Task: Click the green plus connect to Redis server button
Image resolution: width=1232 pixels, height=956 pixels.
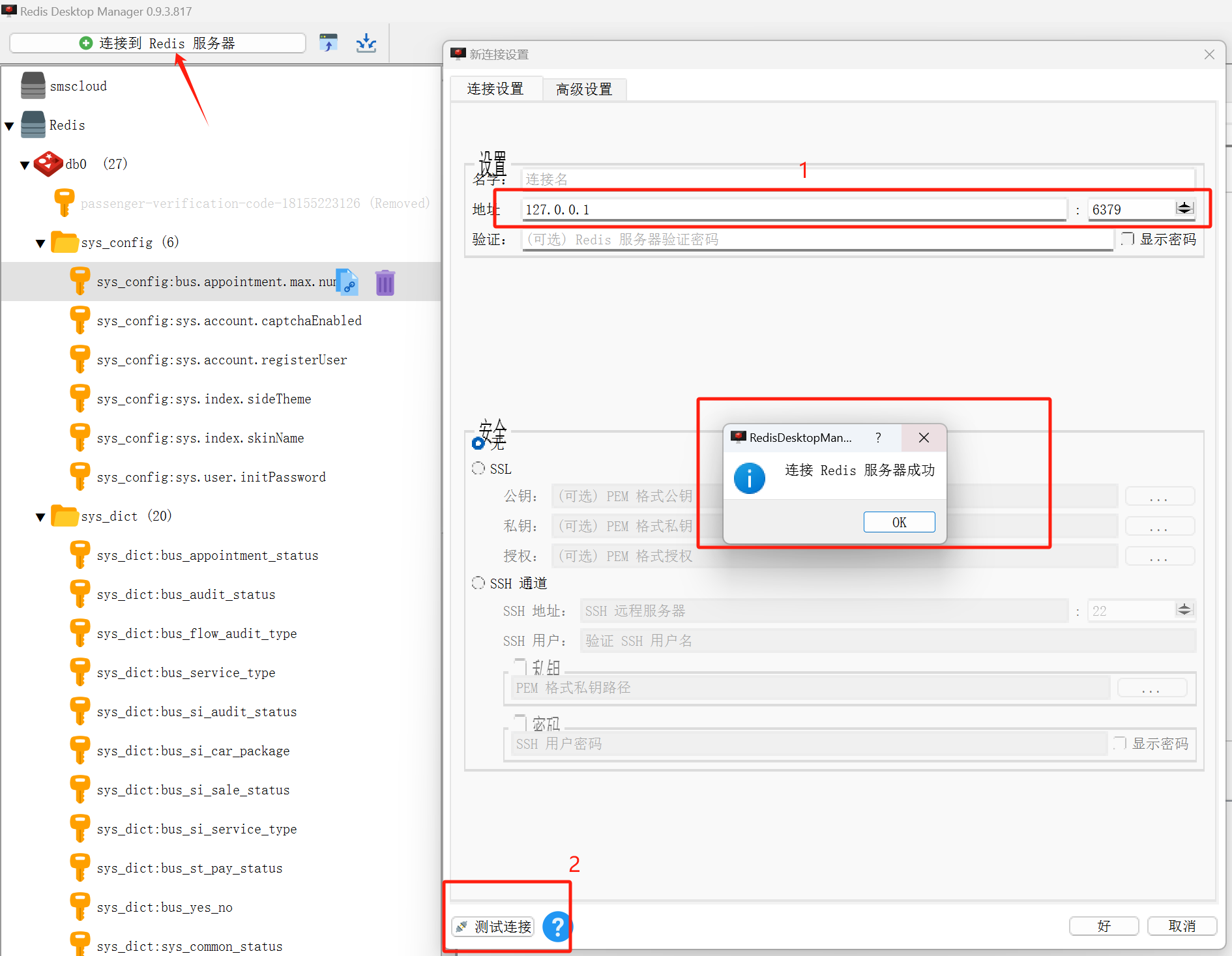Action: pos(157,43)
